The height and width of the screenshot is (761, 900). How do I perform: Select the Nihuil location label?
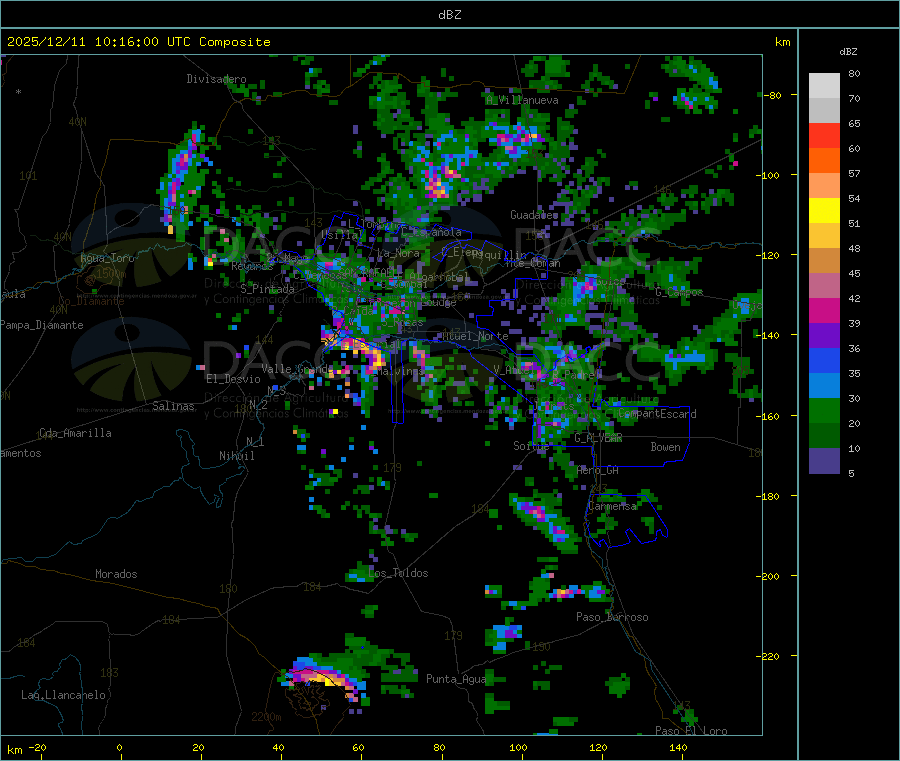(x=236, y=456)
